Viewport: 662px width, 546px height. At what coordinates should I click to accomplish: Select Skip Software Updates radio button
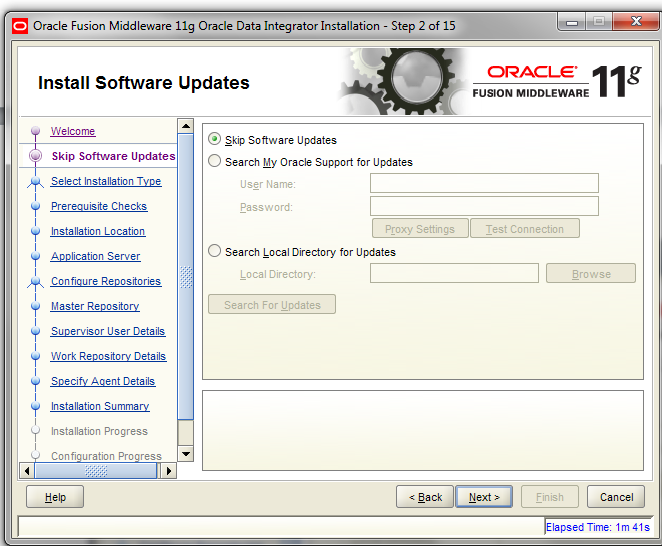click(214, 139)
